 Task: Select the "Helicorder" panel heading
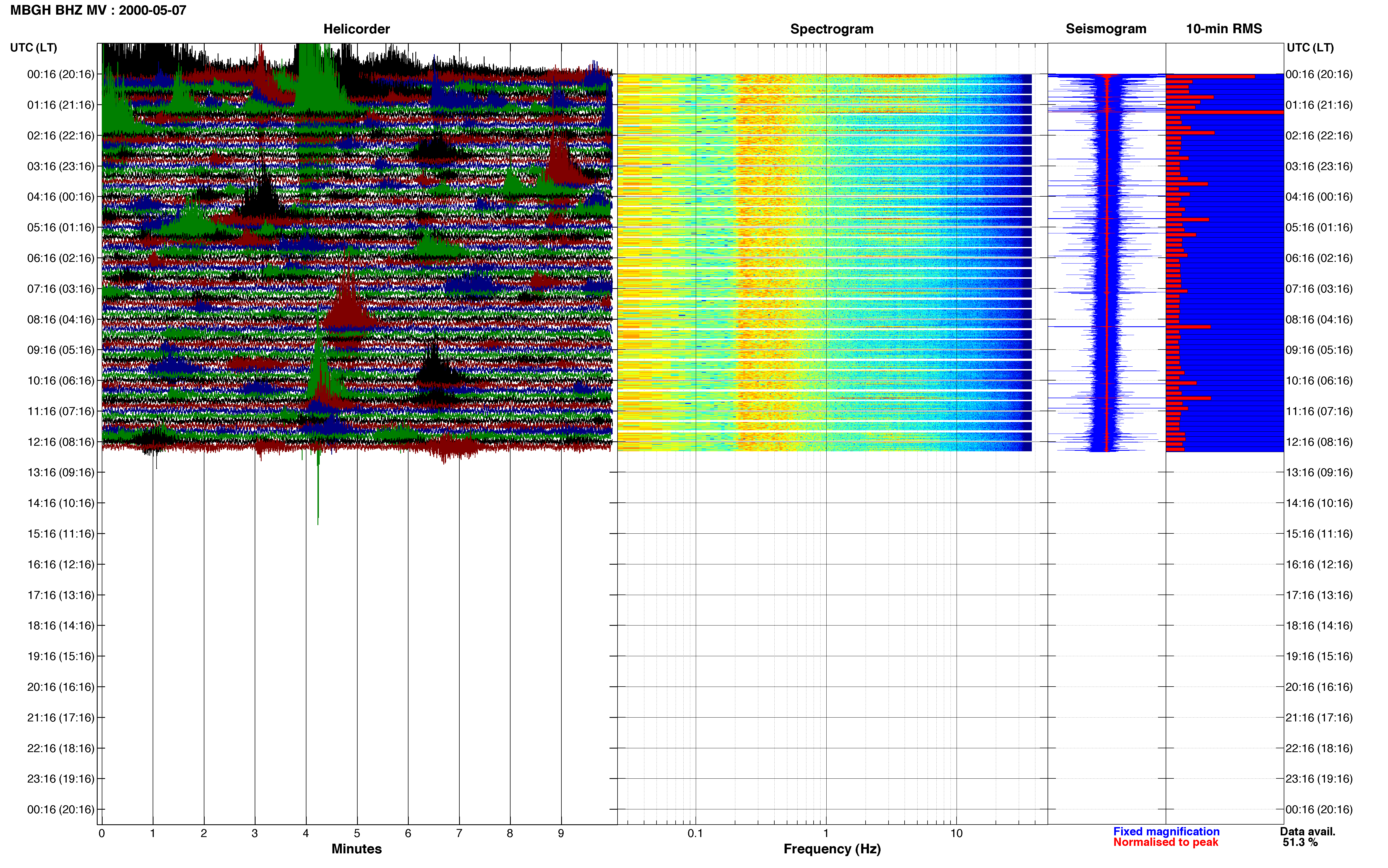(356, 29)
